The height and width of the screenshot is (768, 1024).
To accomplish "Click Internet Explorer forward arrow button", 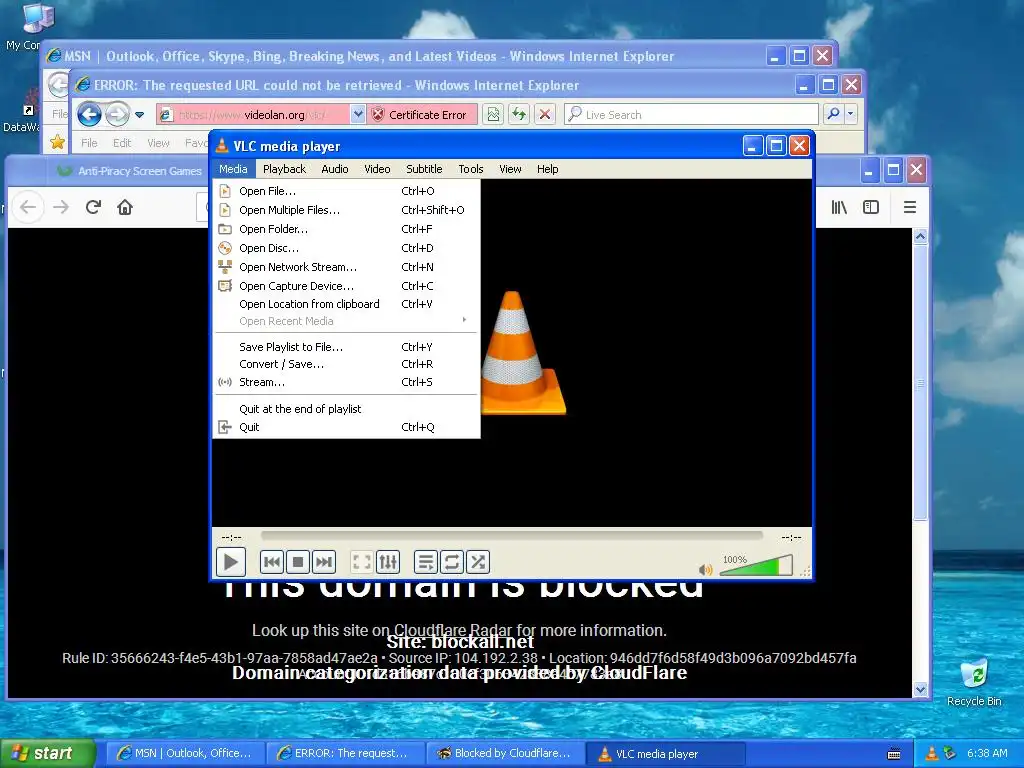I will pos(118,114).
